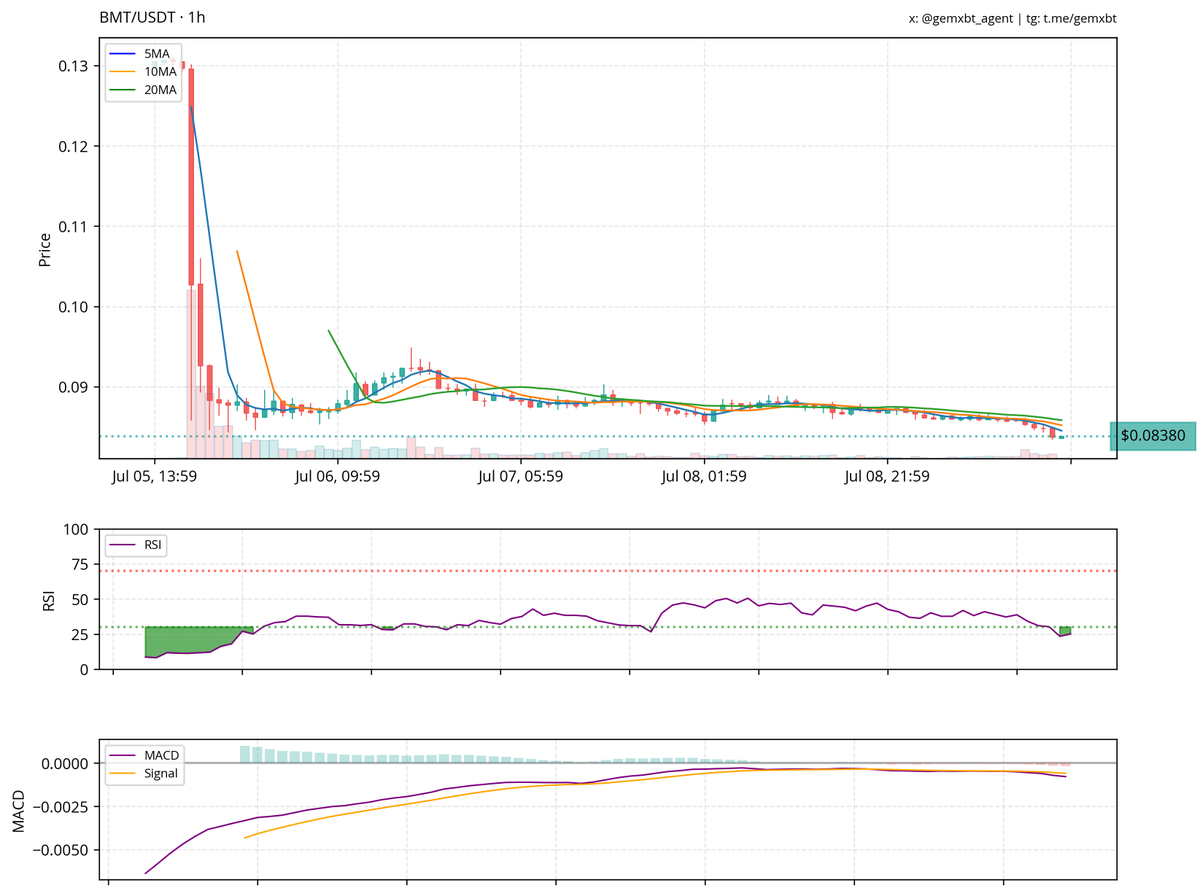The width and height of the screenshot is (1200, 896).
Task: Click the 0.09 price axis label
Action: [73, 387]
